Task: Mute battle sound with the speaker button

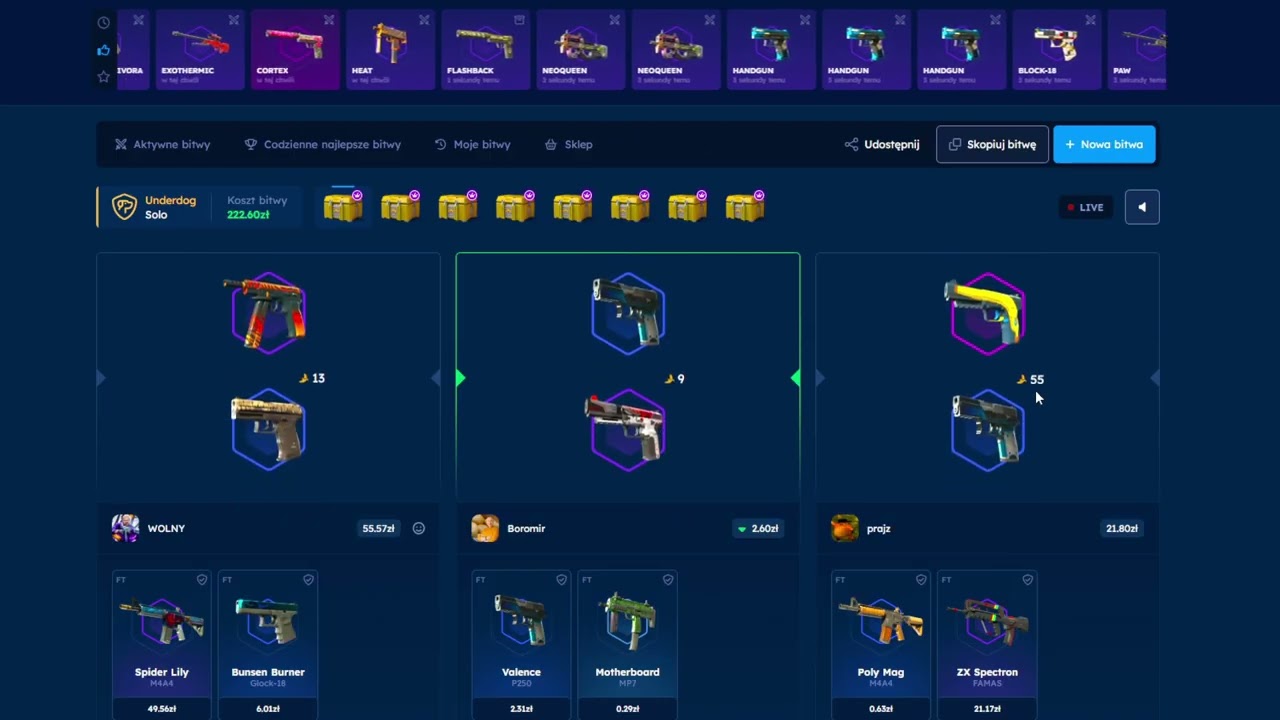Action: [x=1142, y=207]
